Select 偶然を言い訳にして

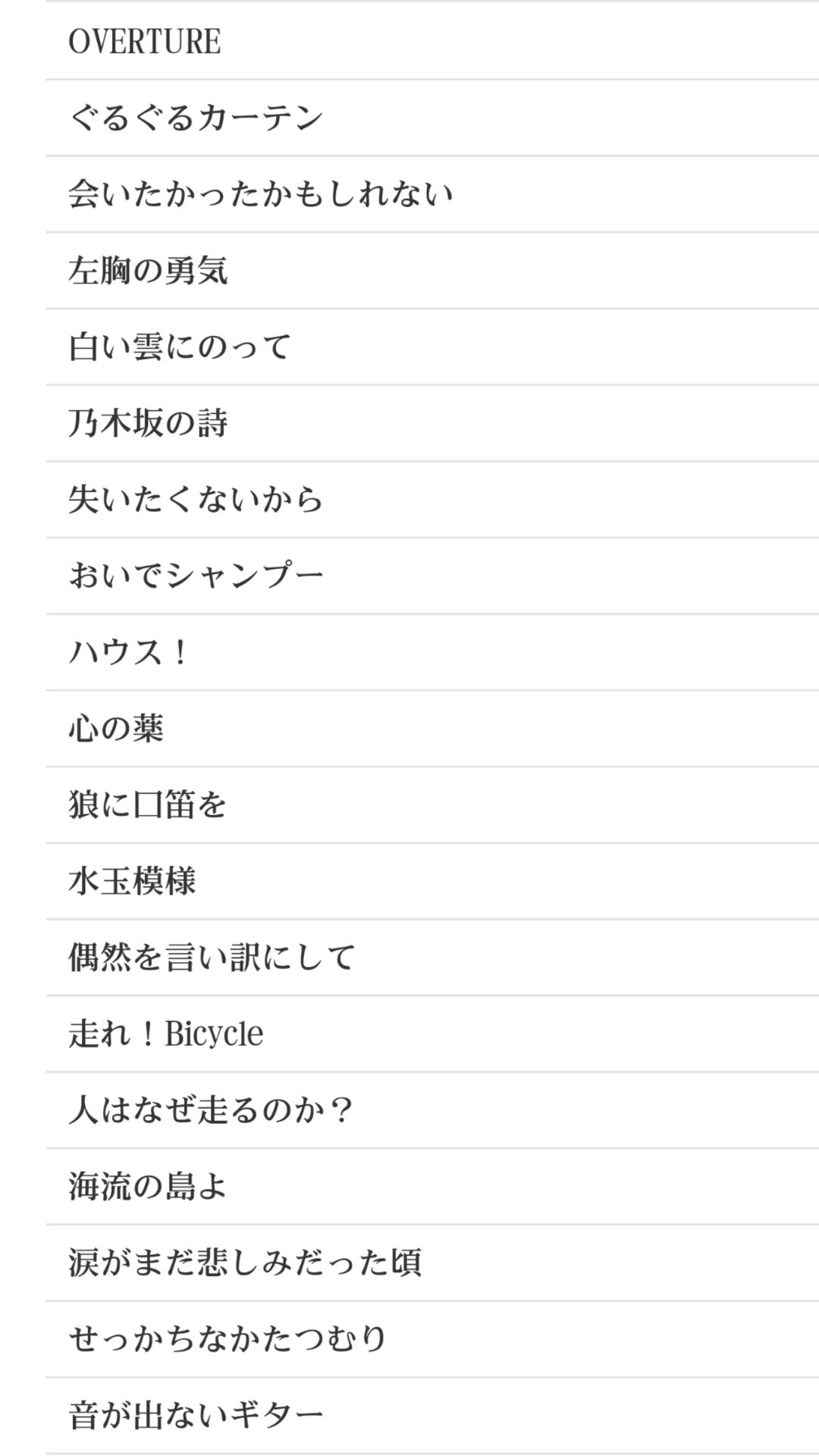point(212,958)
